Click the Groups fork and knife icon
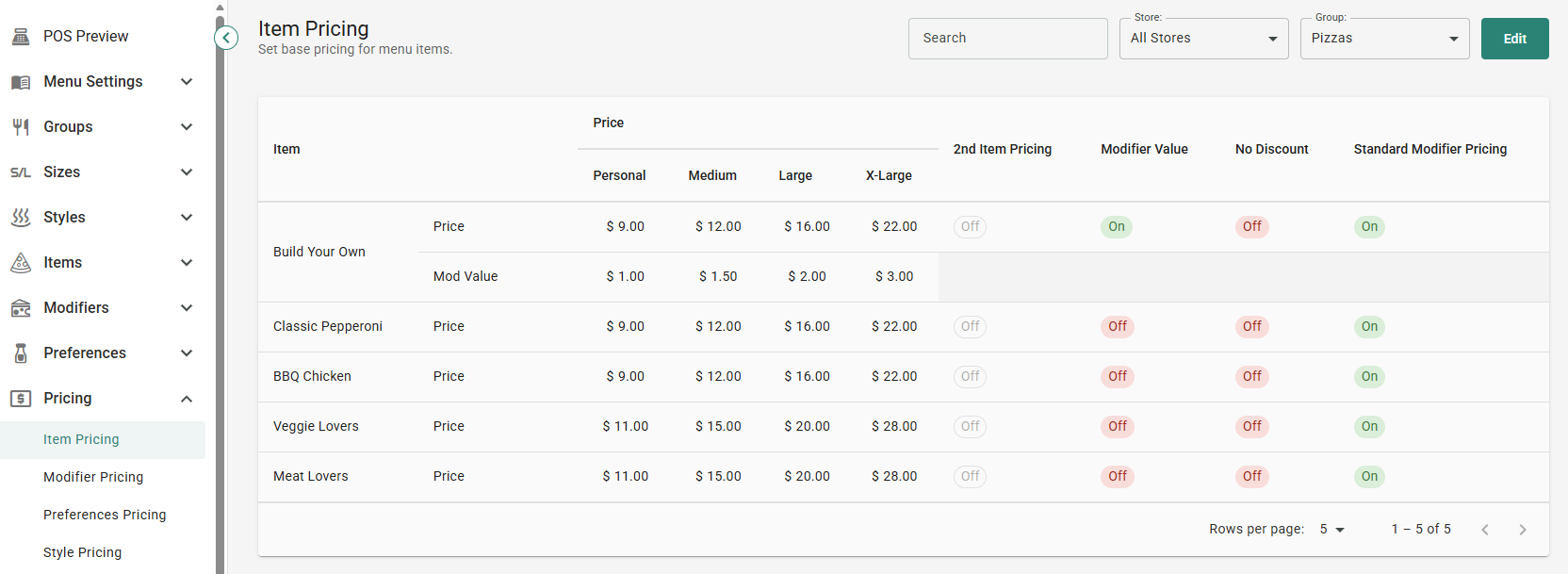 21,127
